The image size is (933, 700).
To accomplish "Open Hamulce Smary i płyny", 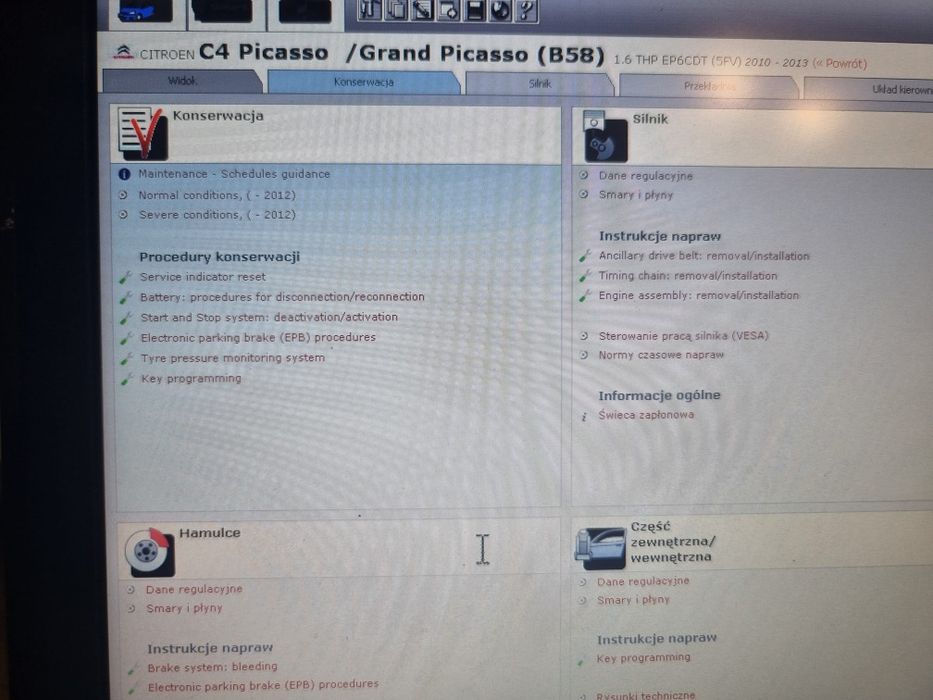I will pos(184,608).
